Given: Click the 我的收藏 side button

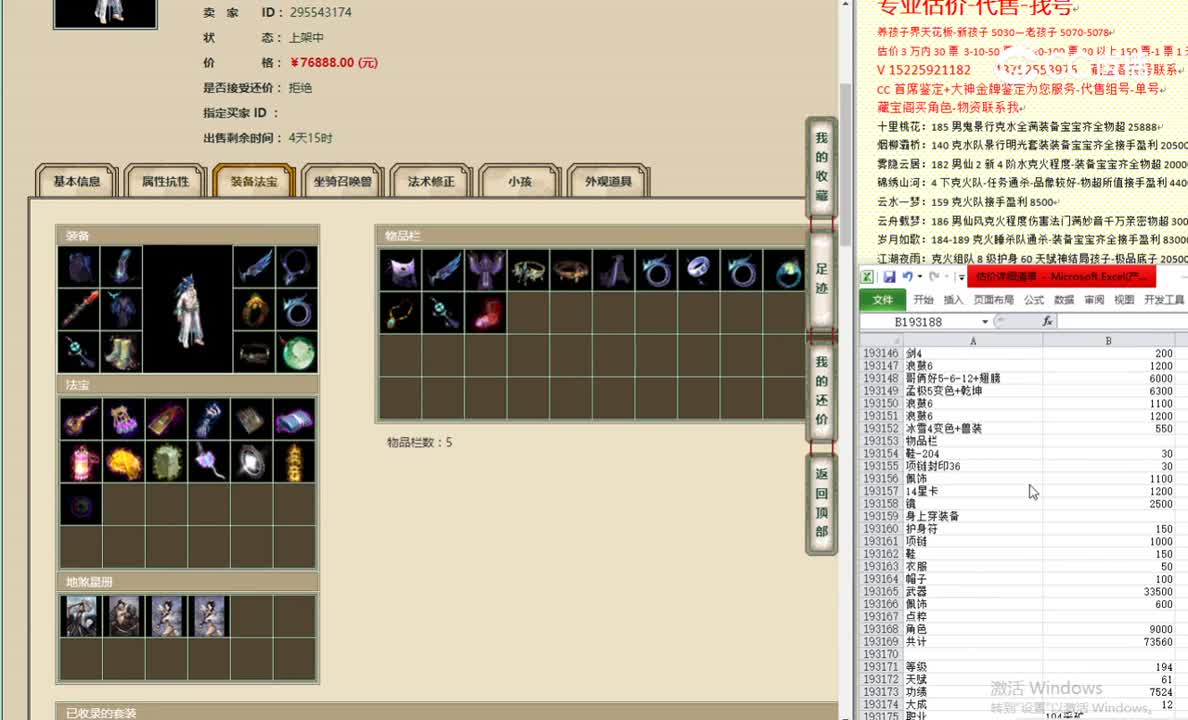Looking at the screenshot, I should (821, 167).
